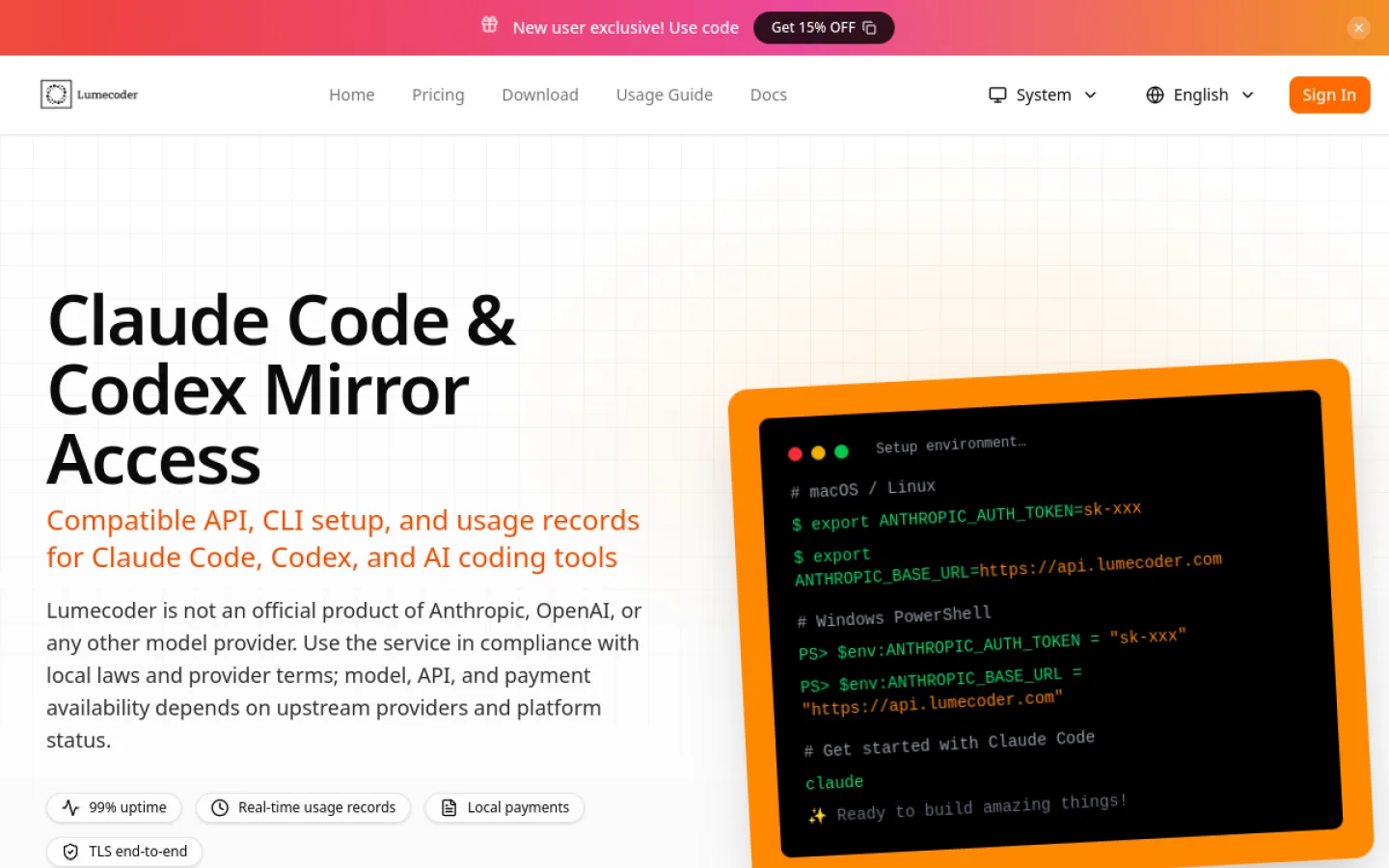Click the Local payments label

coord(518,807)
